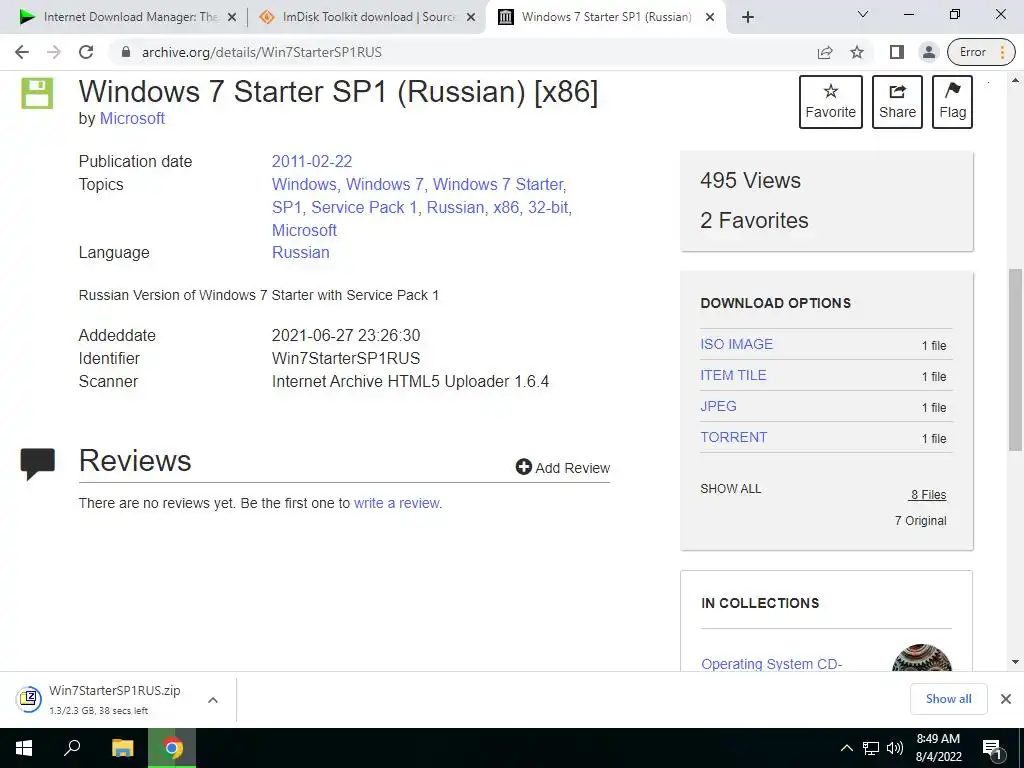Screen dimensions: 1024x768
Task: Expand the download item options chevron
Action: tap(212, 699)
